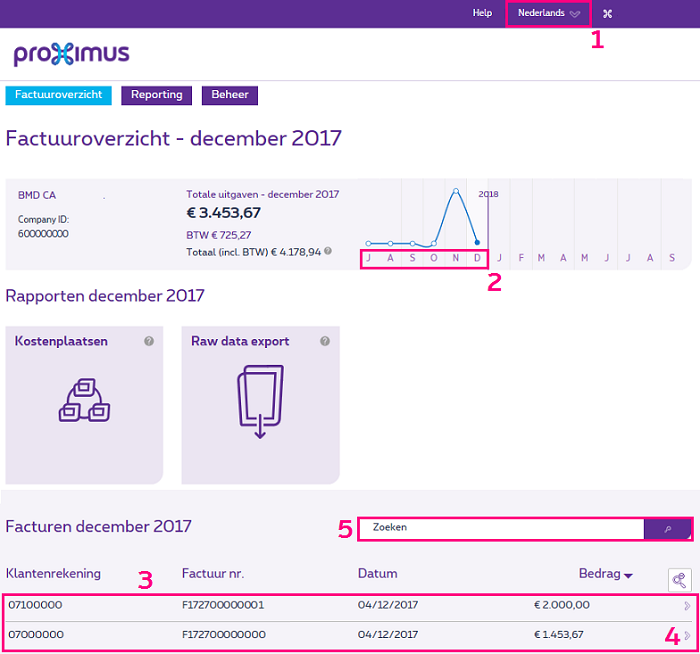
Task: Click the peak data point on the expense chart
Action: click(456, 190)
